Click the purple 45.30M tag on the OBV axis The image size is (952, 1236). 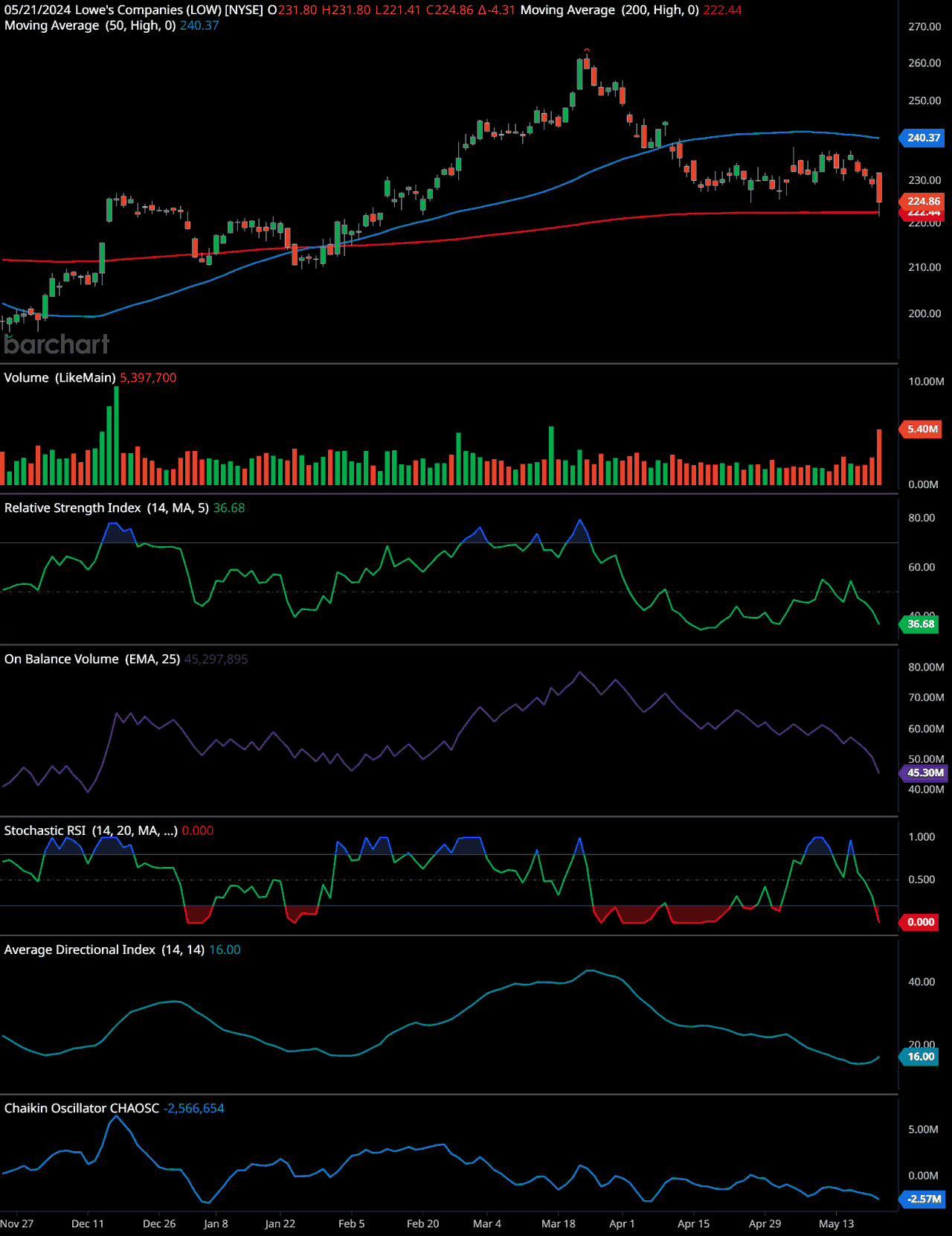click(924, 773)
